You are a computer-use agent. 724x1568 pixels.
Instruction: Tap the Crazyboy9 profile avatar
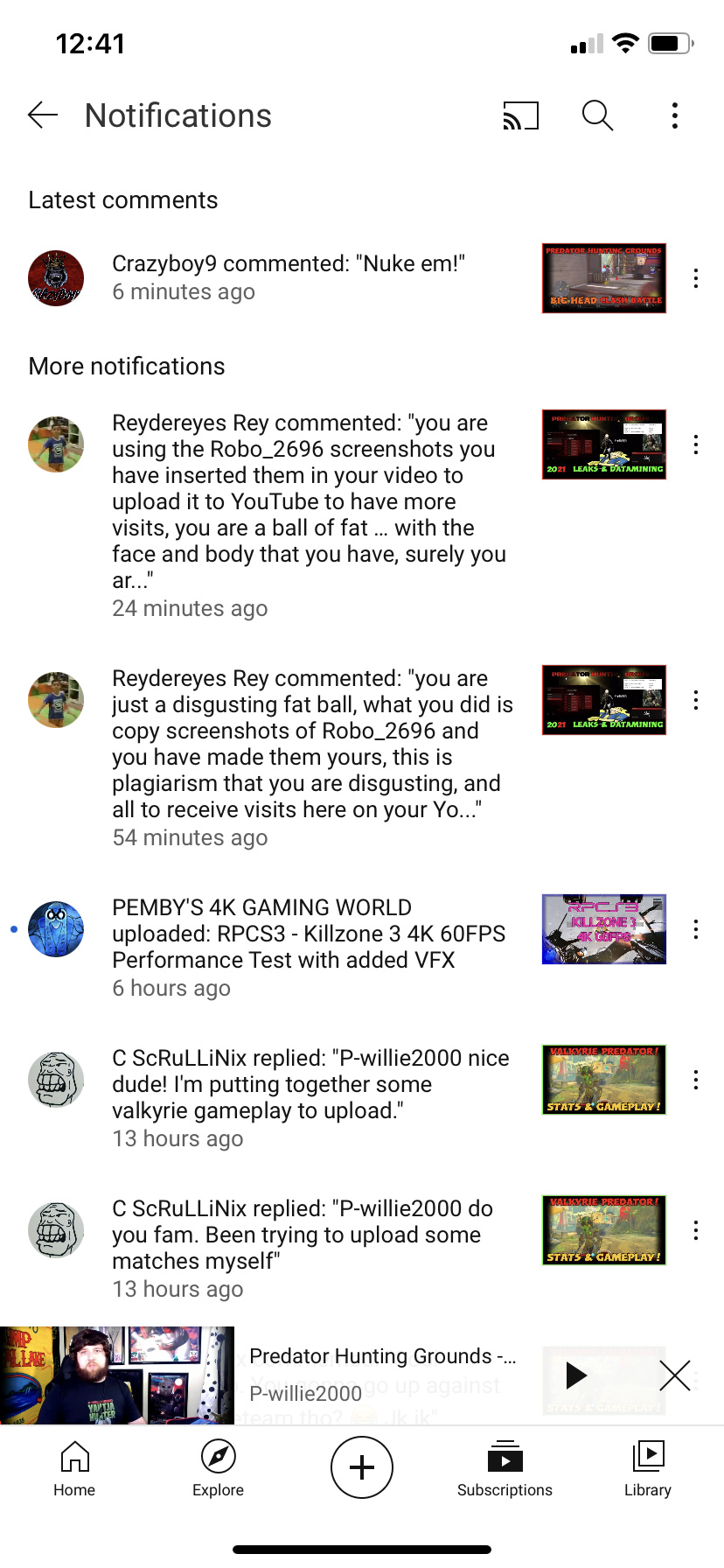coord(56,278)
